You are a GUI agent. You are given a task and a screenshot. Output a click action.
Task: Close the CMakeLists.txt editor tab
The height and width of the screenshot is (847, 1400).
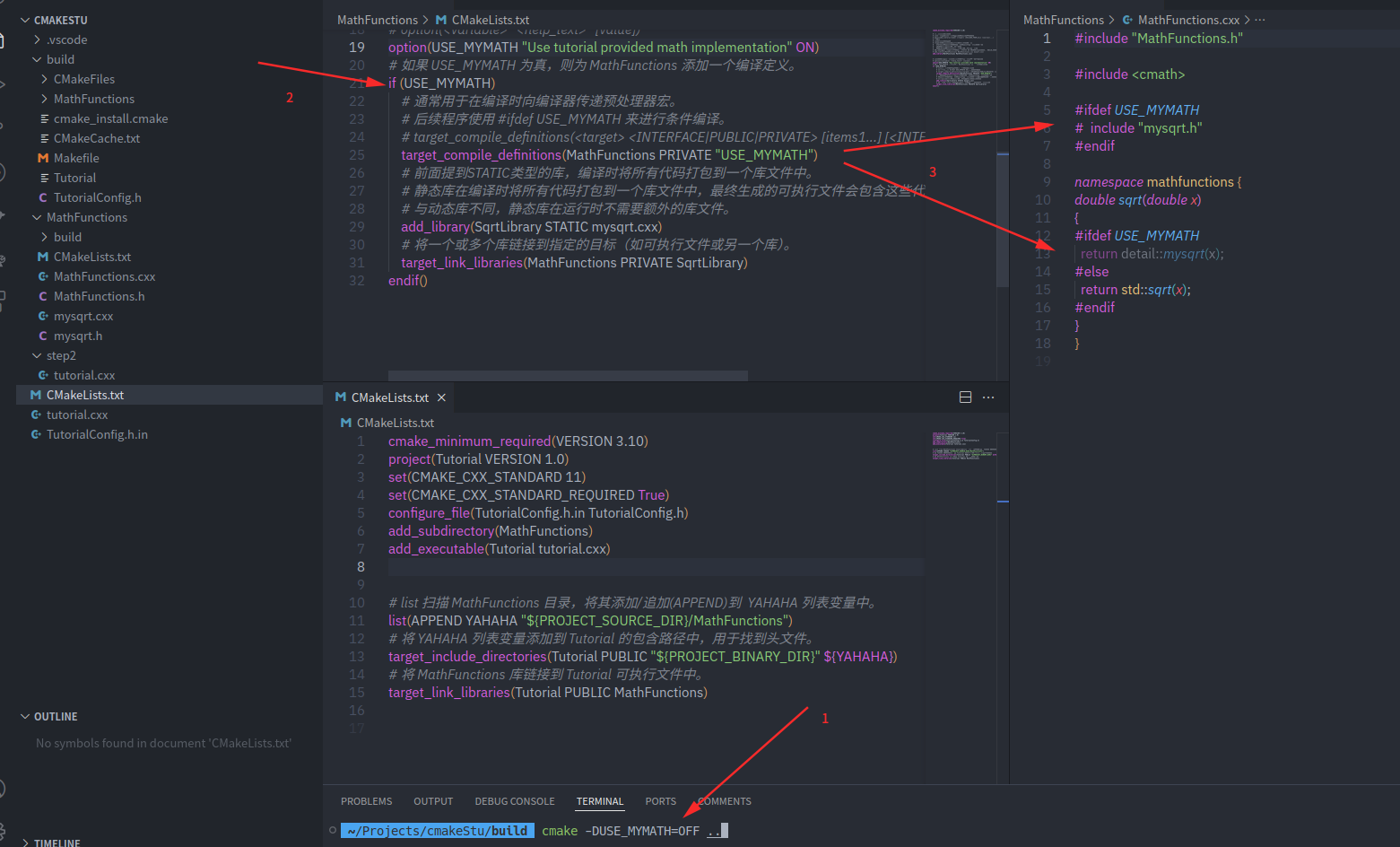441,397
